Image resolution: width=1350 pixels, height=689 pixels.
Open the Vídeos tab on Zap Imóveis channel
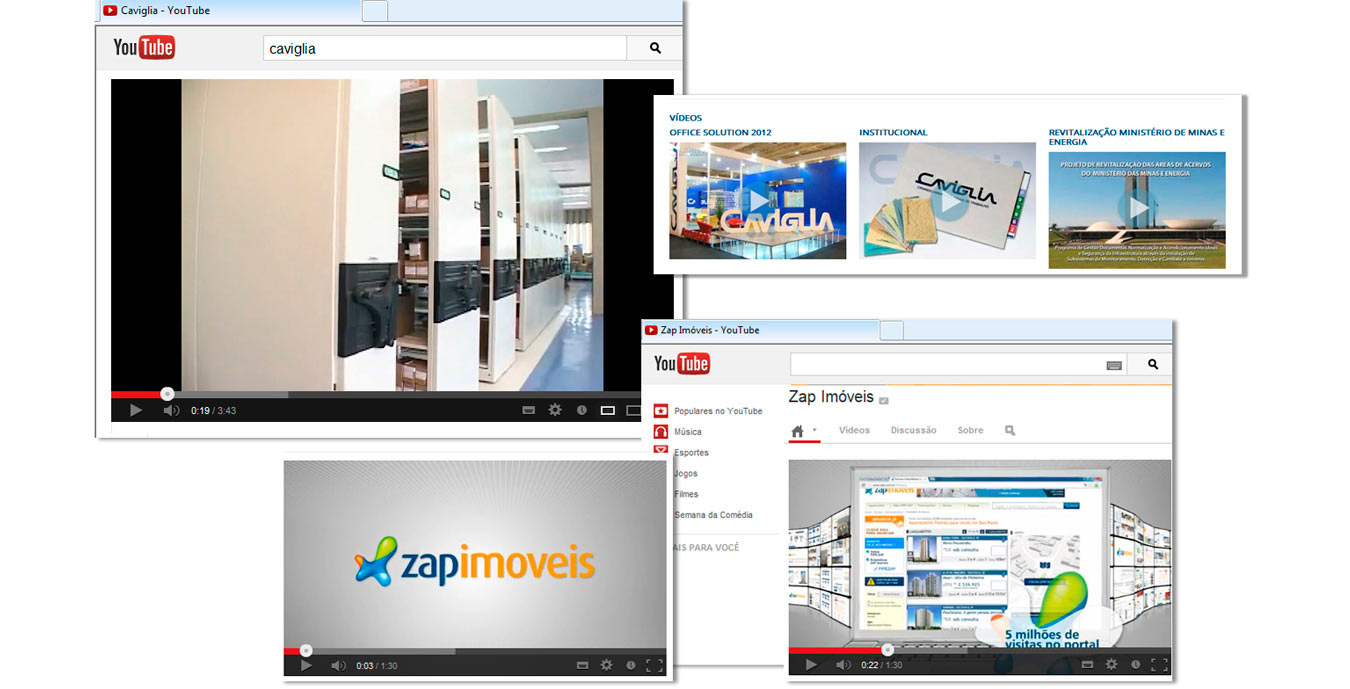854,430
